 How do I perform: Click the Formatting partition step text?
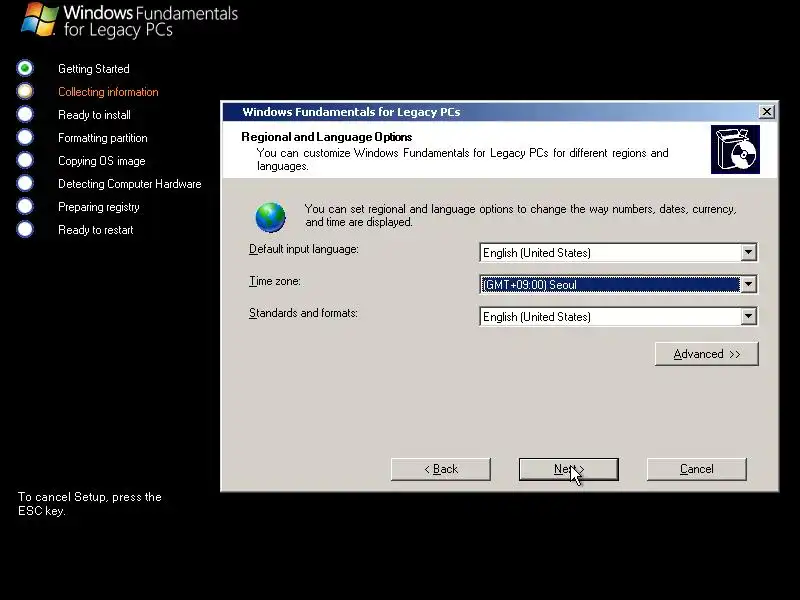pyautogui.click(x=103, y=138)
